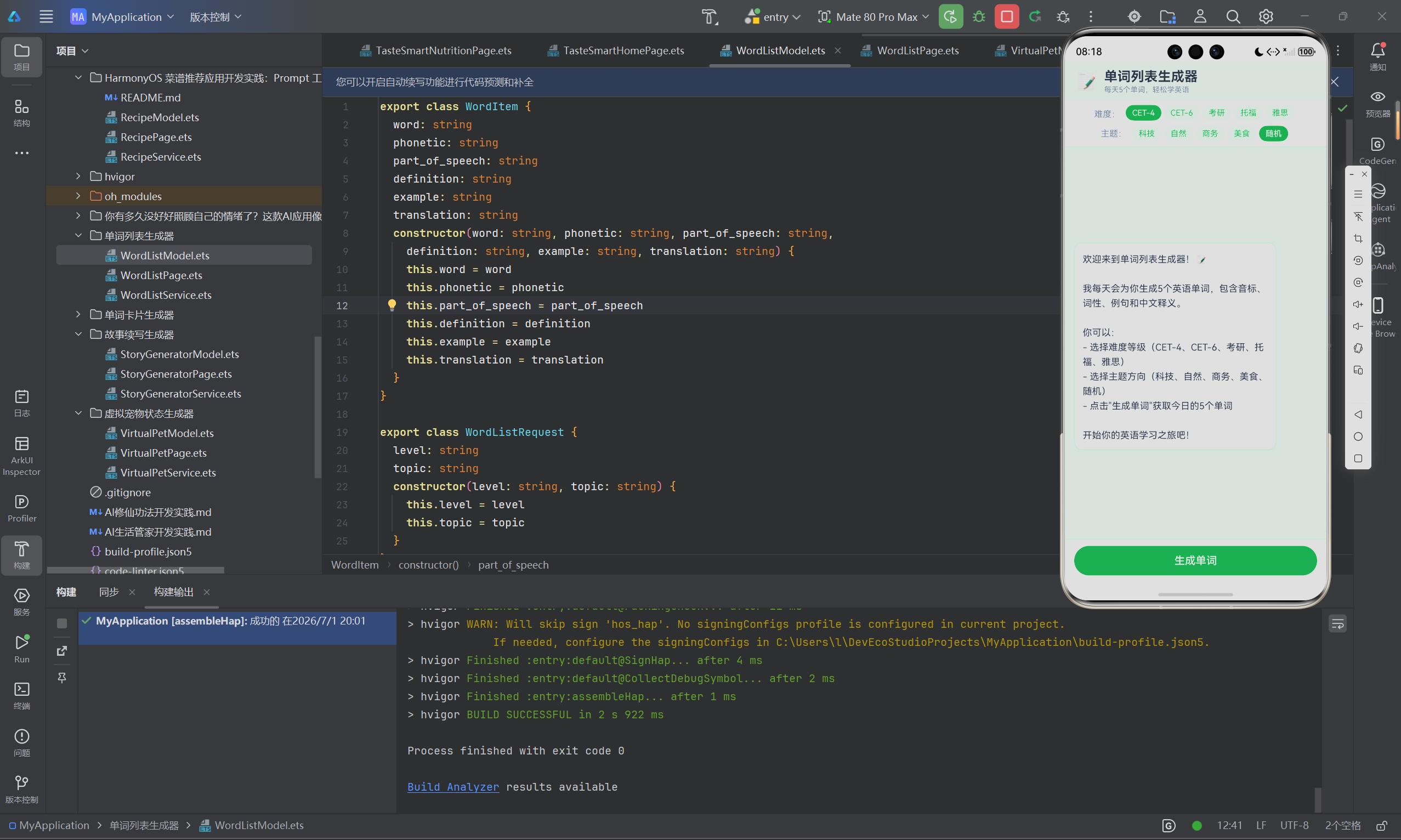Viewport: 1401px width, 840px height.
Task: Open the Mate 80 Pro Max device dropdown
Action: [x=874, y=17]
